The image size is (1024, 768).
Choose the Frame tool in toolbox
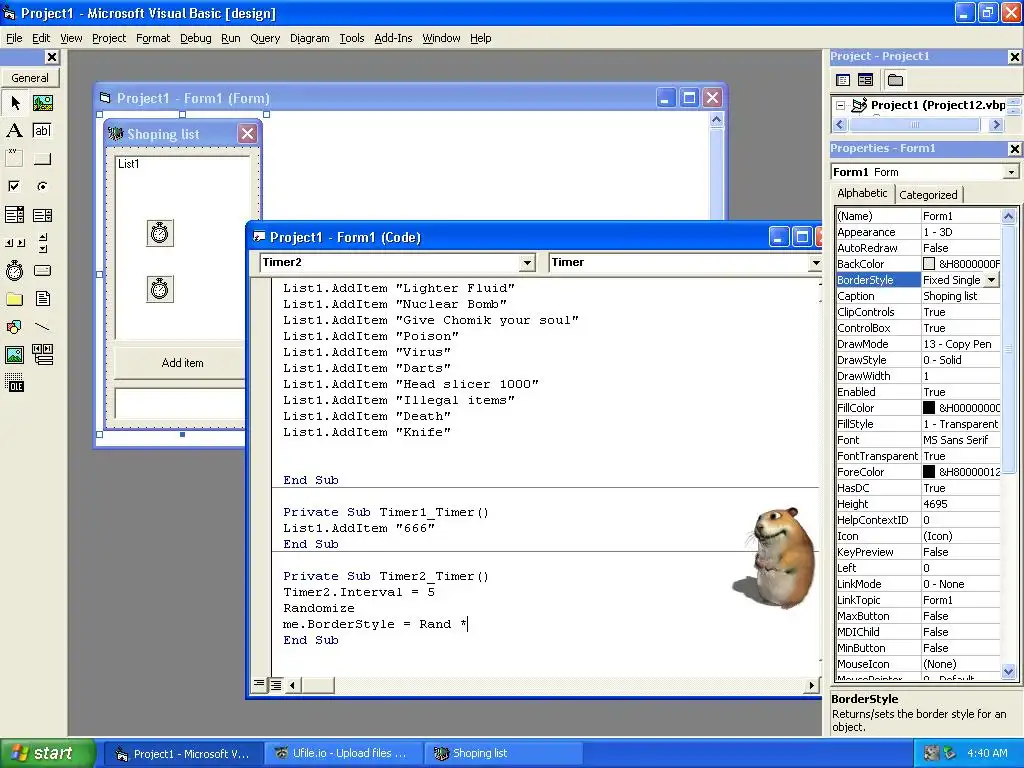14,159
